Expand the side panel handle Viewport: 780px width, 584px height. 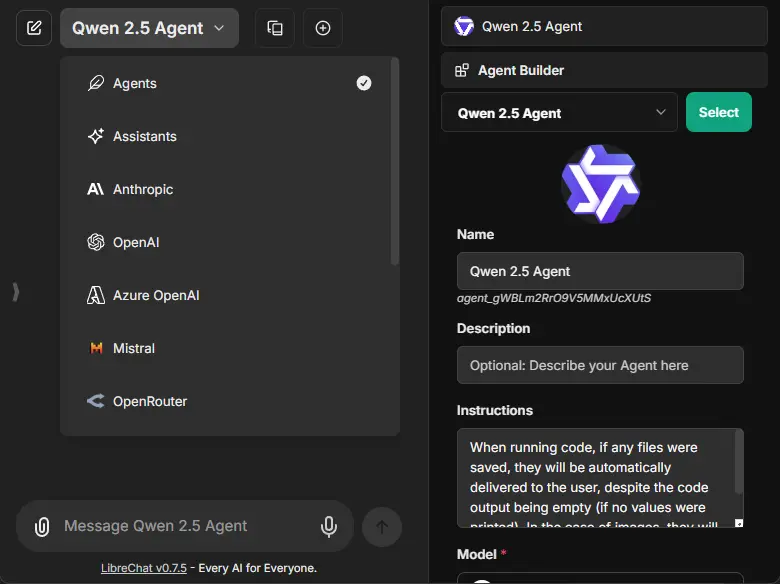(x=15, y=292)
